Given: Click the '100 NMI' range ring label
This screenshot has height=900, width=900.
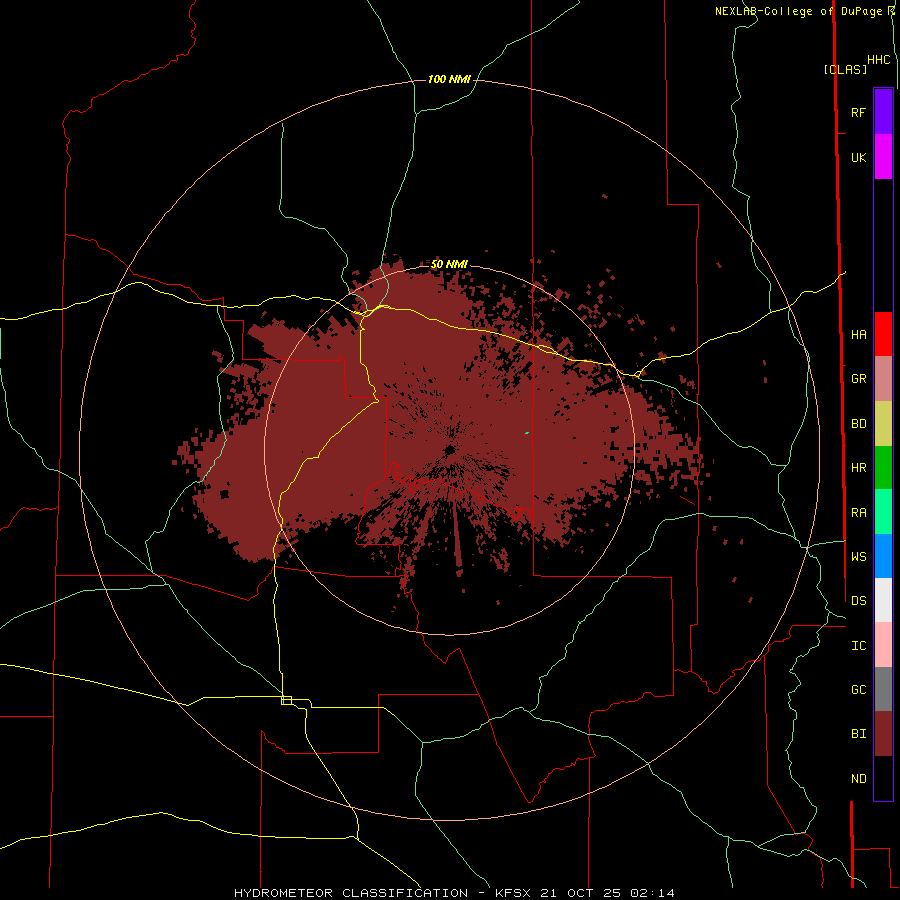Looking at the screenshot, I should click(449, 79).
